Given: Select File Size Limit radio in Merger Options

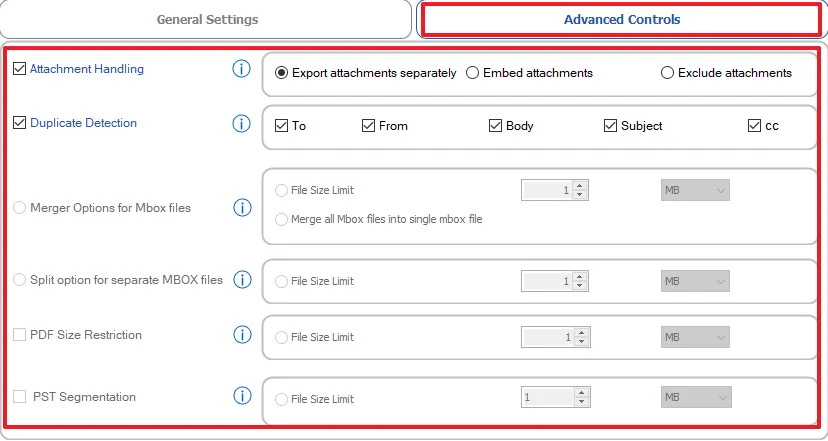Looking at the screenshot, I should pyautogui.click(x=281, y=190).
